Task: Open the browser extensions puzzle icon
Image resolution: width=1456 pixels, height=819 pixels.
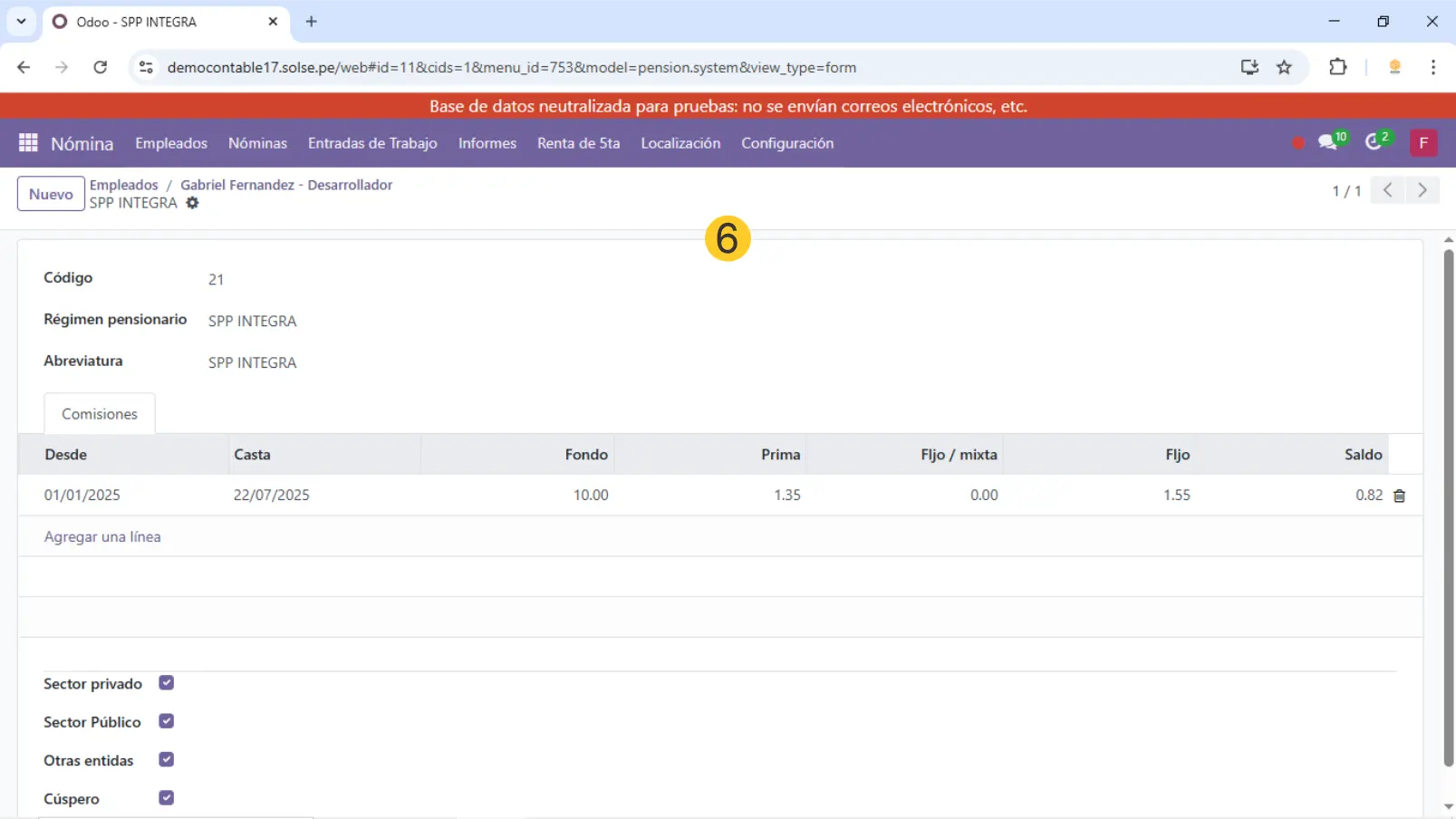Action: (1337, 67)
